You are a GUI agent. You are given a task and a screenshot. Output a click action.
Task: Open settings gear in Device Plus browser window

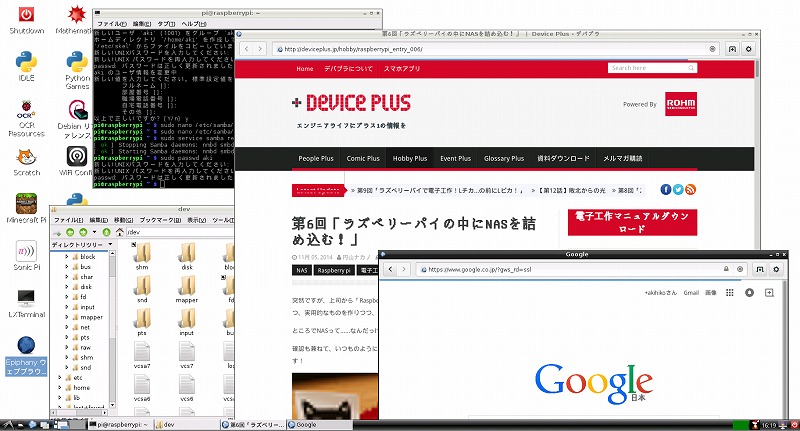click(748, 49)
